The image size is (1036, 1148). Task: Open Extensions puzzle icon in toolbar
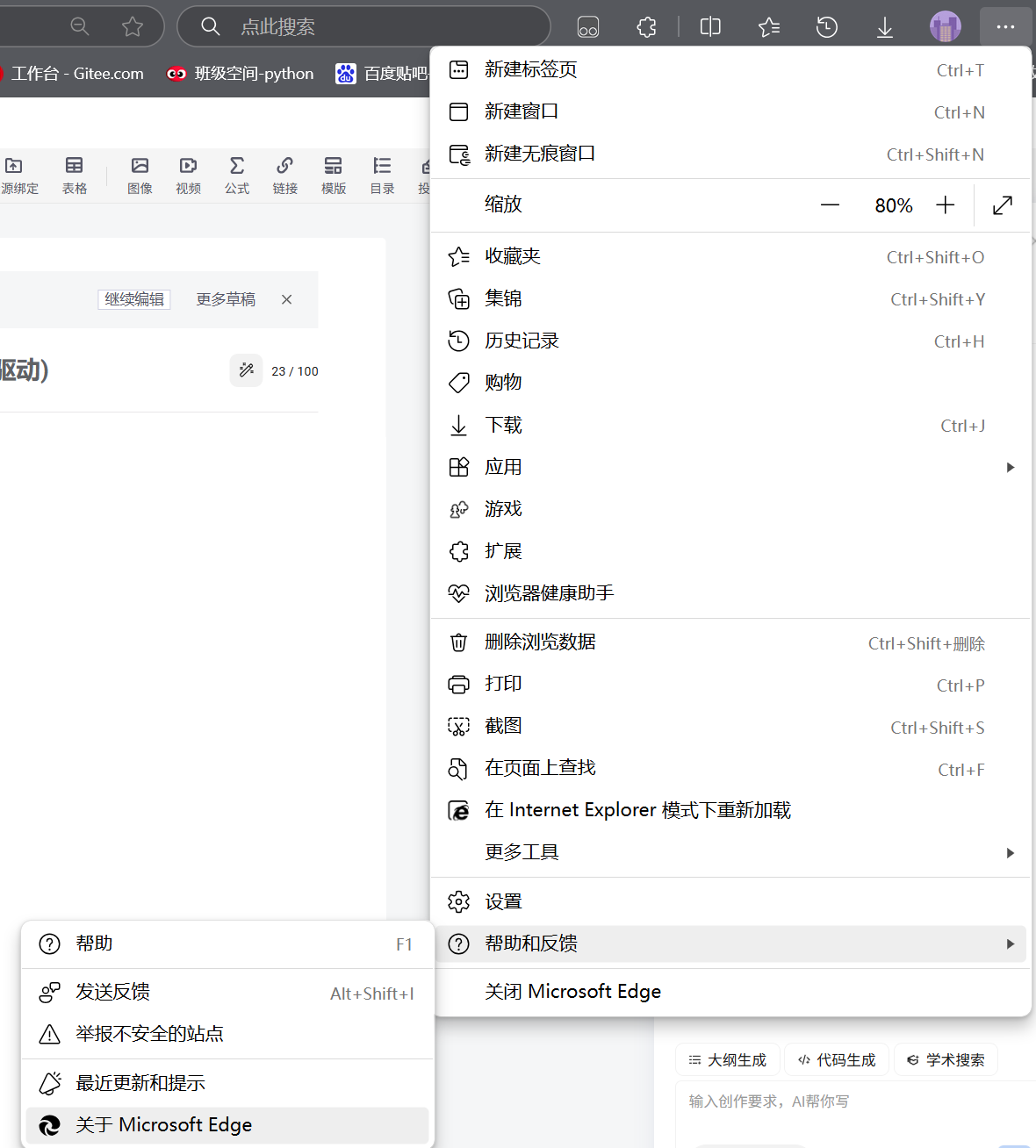pos(646,27)
